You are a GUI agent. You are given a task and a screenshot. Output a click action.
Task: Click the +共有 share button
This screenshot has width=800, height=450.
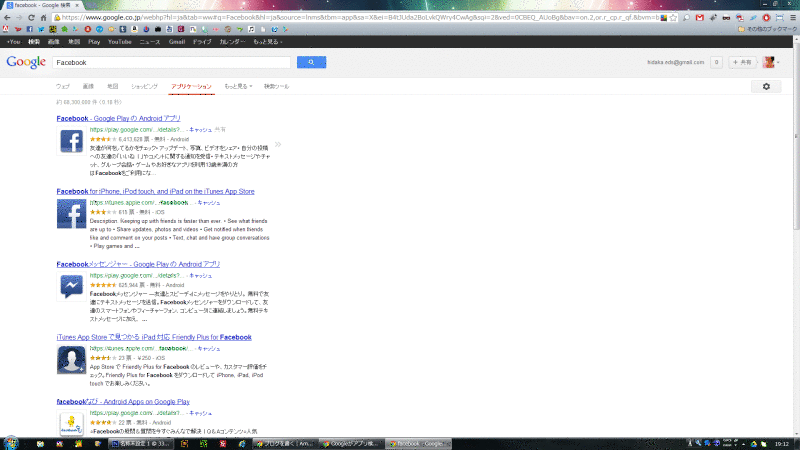coord(742,62)
